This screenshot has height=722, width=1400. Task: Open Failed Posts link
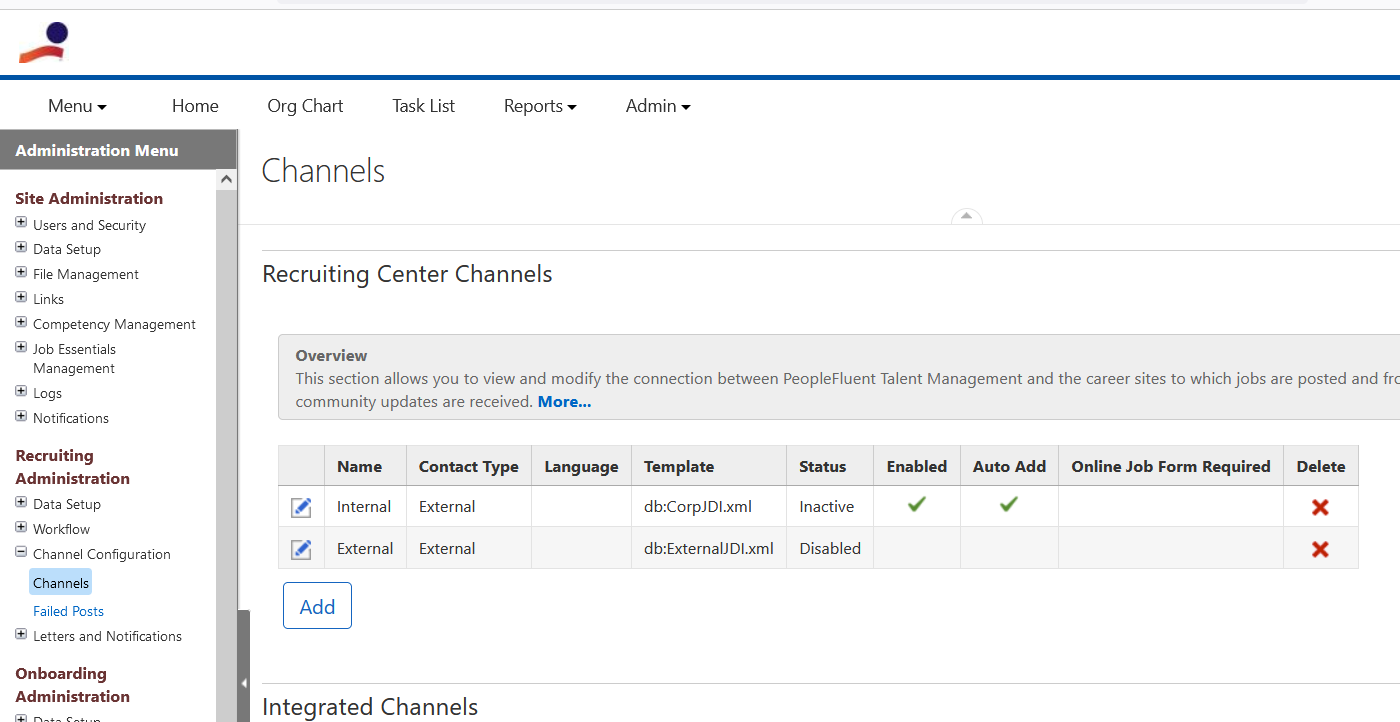click(68, 611)
